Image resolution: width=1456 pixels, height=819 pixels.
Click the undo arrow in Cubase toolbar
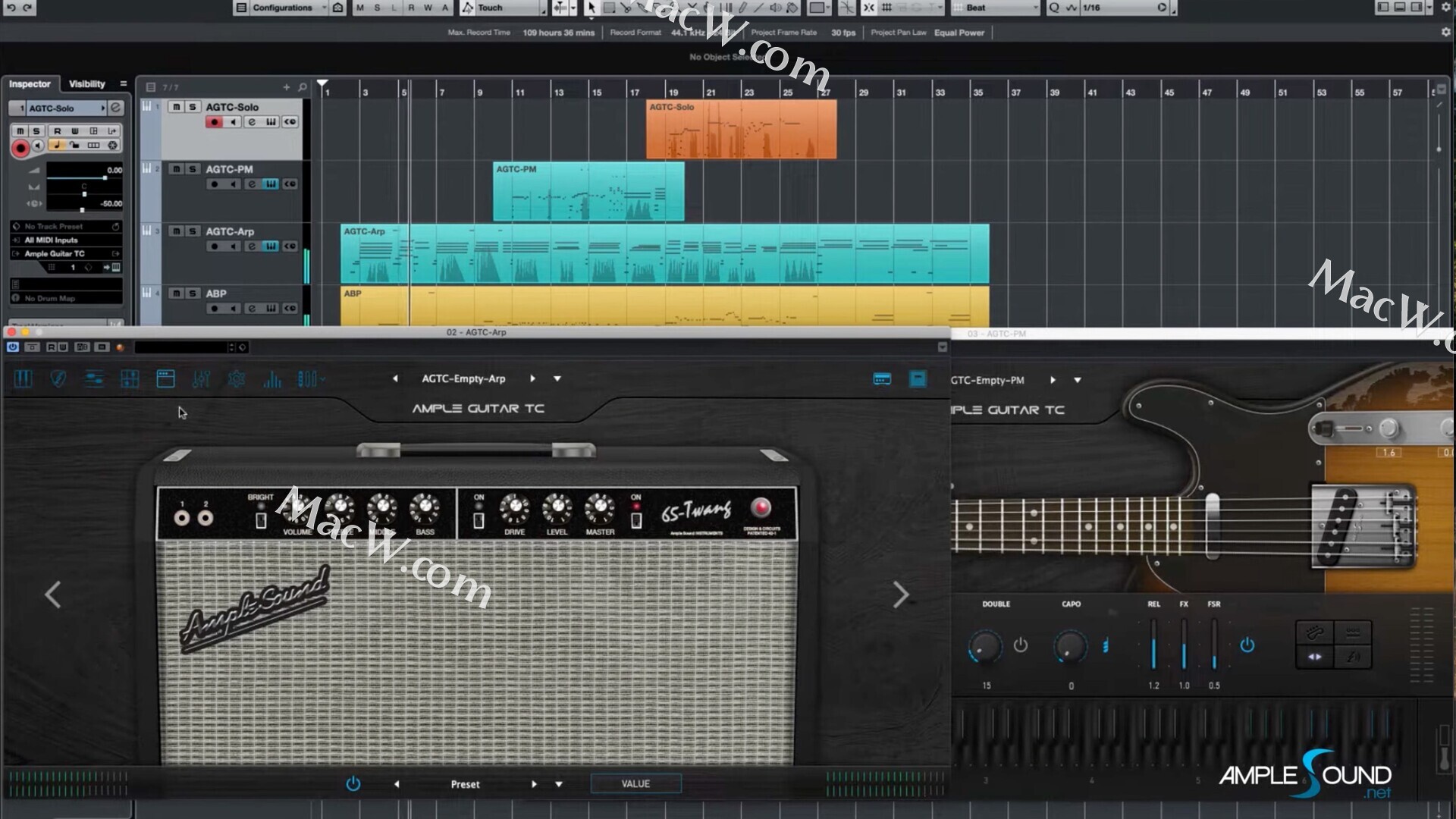click(x=11, y=8)
